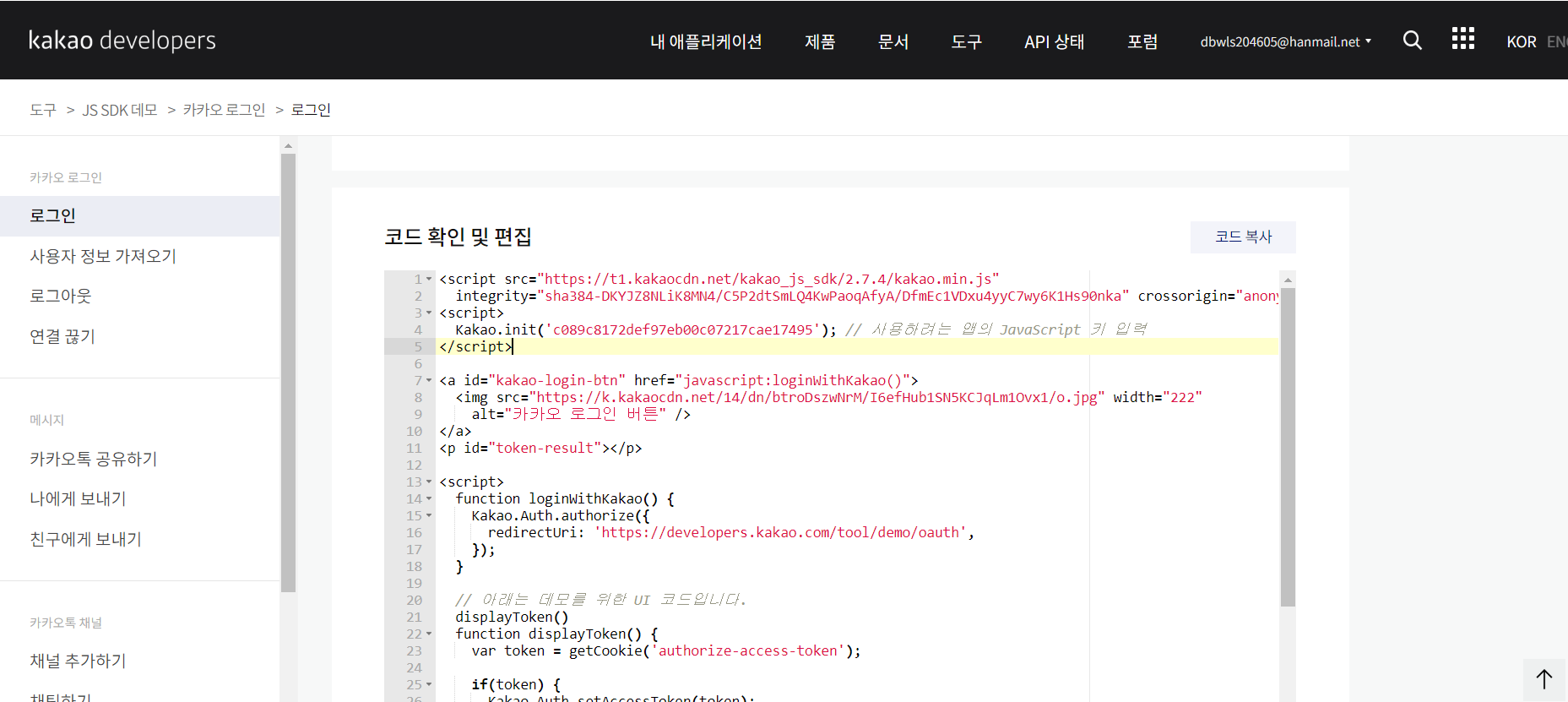This screenshot has height=702, width=1568.
Task: Click the code editor vertical scrollbar thumb
Action: [1288, 447]
